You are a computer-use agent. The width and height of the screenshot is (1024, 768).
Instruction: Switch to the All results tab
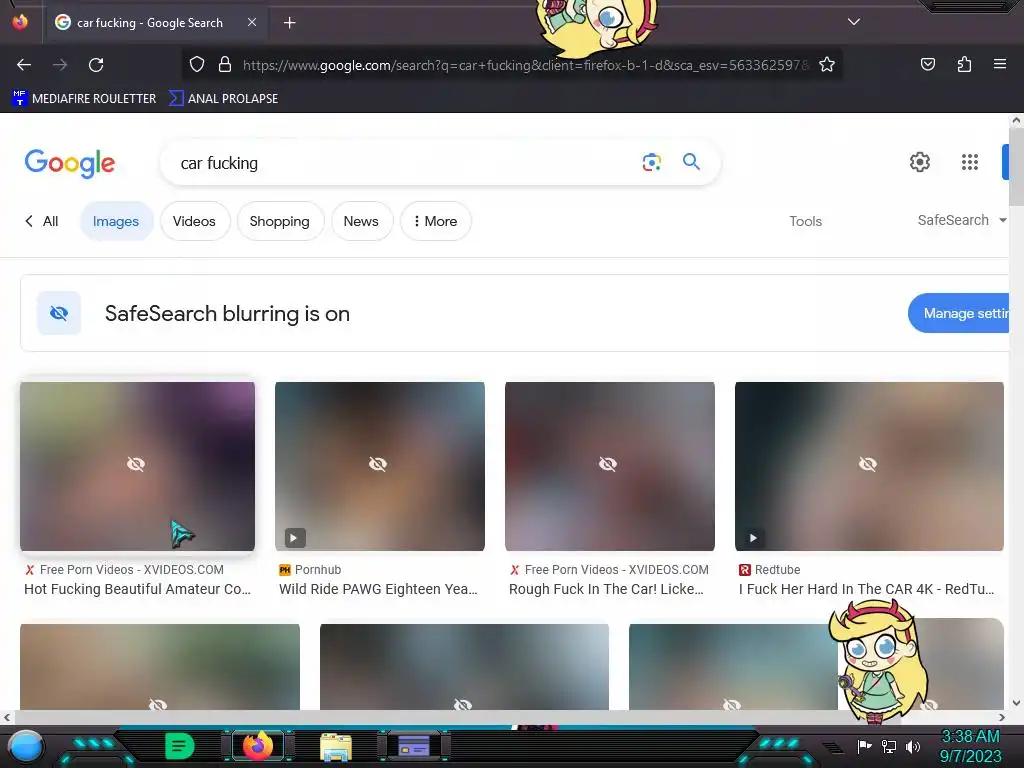coord(42,221)
